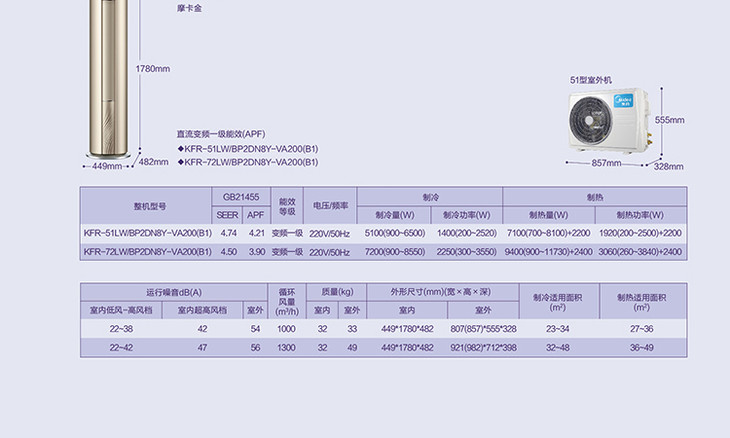Click the diamond bullet before KFR-72LW model
The width and height of the screenshot is (730, 438).
pyautogui.click(x=180, y=162)
